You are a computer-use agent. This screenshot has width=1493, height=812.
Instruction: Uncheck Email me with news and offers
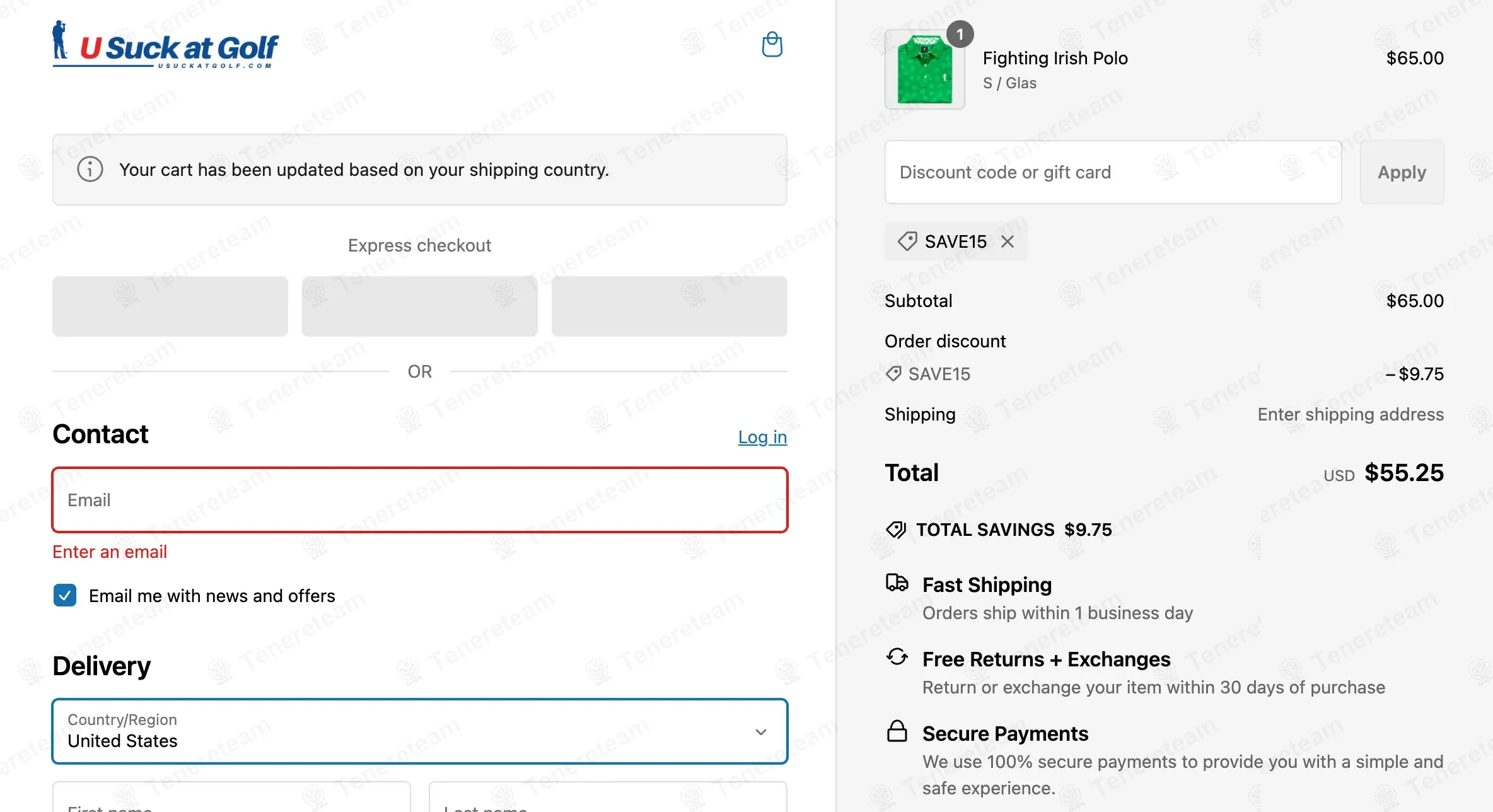point(65,595)
